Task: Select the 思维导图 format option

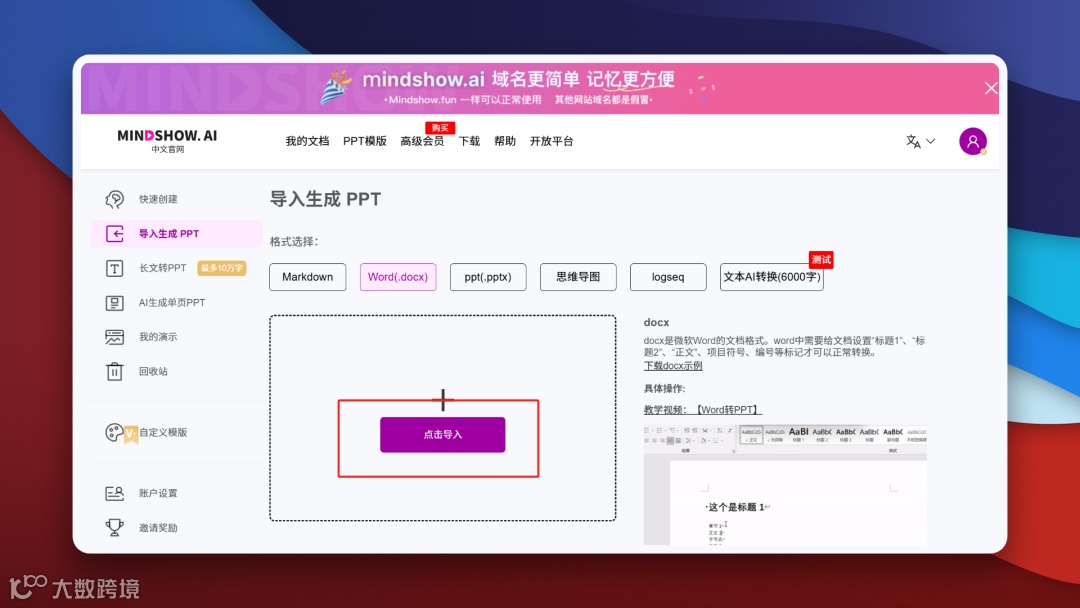Action: coord(578,277)
